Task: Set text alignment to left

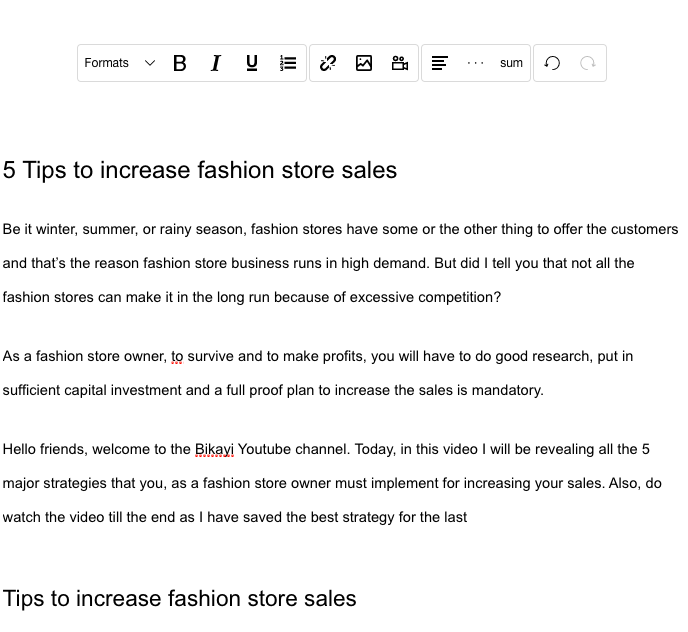Action: click(440, 63)
